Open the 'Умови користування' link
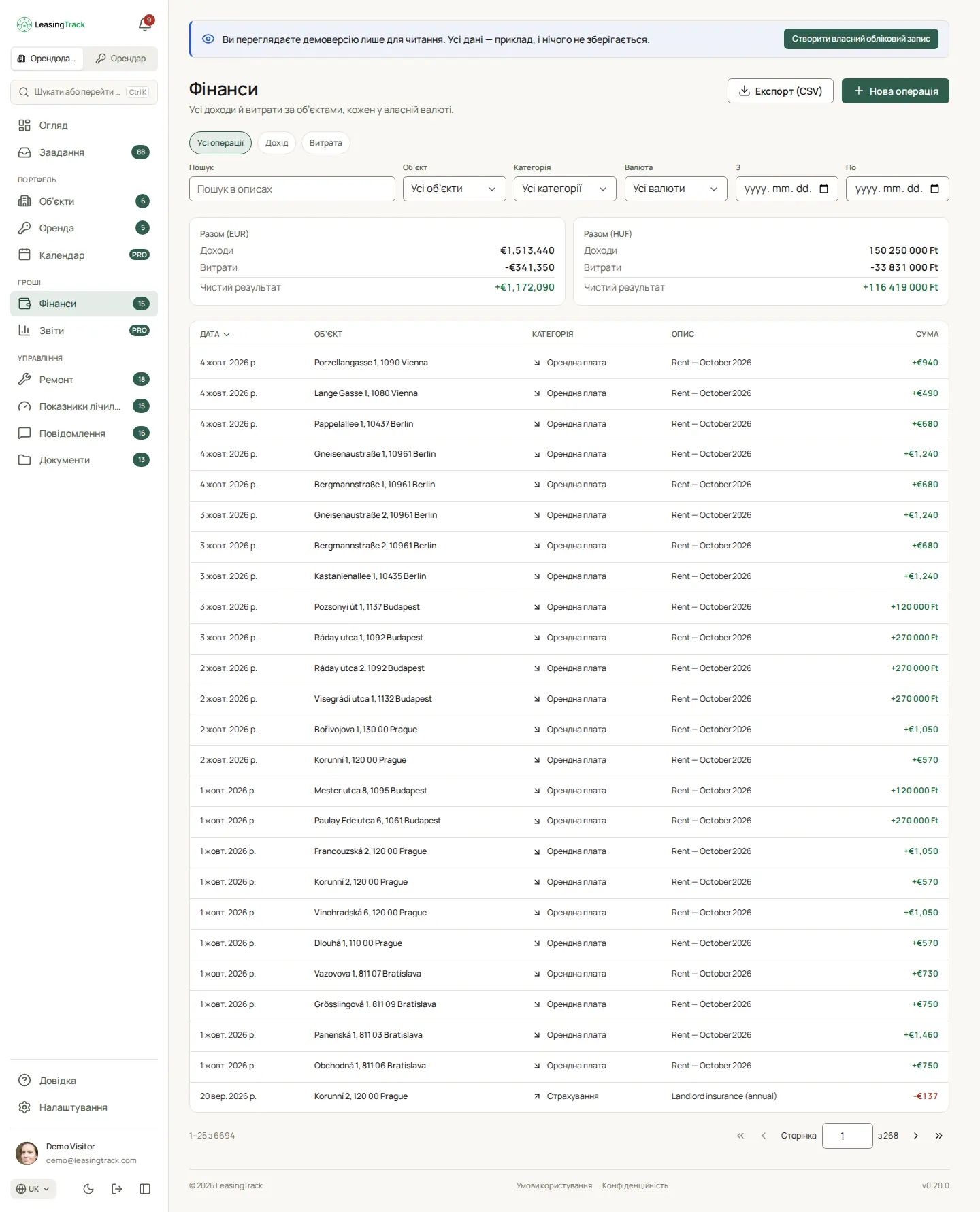 (554, 1185)
